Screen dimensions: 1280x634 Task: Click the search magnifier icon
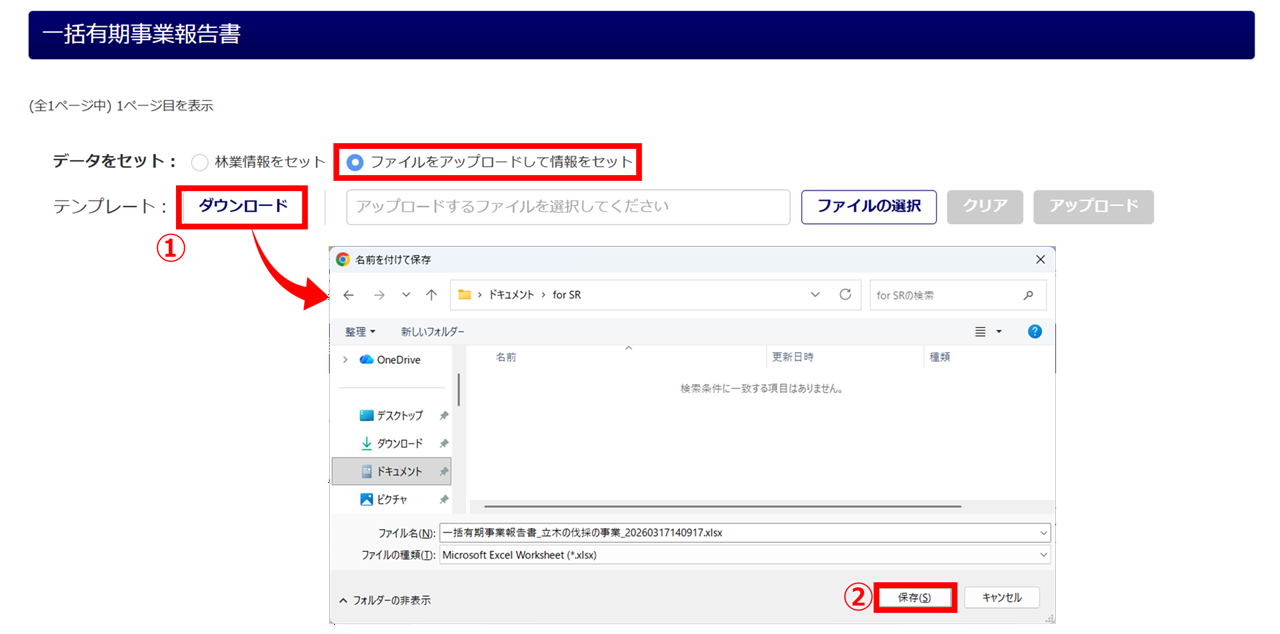pyautogui.click(x=1028, y=296)
